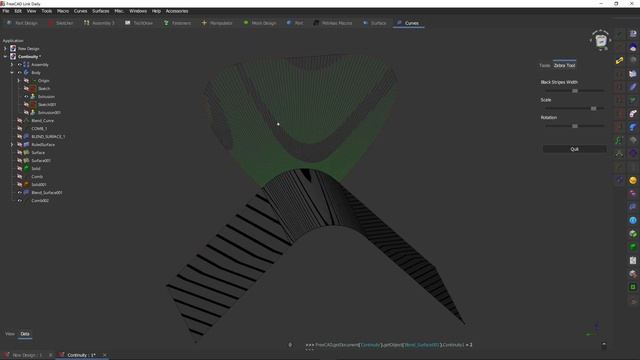Image resolution: width=640 pixels, height=360 pixels.
Task: Click the green sphere icon in right toolbar
Action: click(633, 247)
